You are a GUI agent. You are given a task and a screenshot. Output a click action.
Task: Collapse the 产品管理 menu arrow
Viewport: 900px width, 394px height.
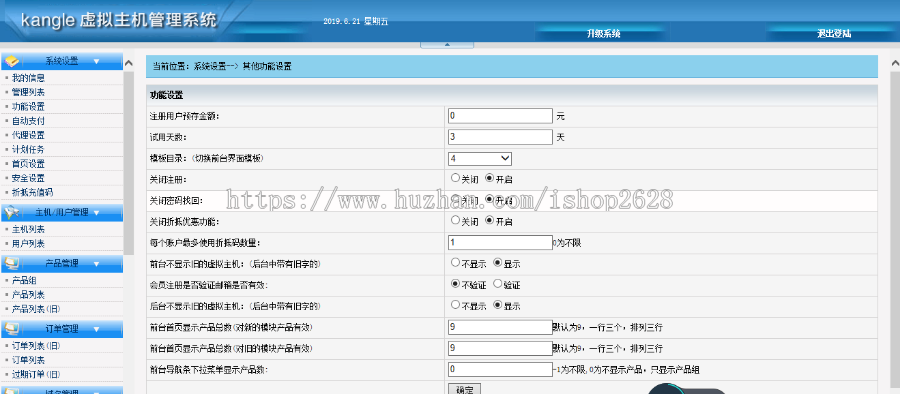[x=96, y=264]
